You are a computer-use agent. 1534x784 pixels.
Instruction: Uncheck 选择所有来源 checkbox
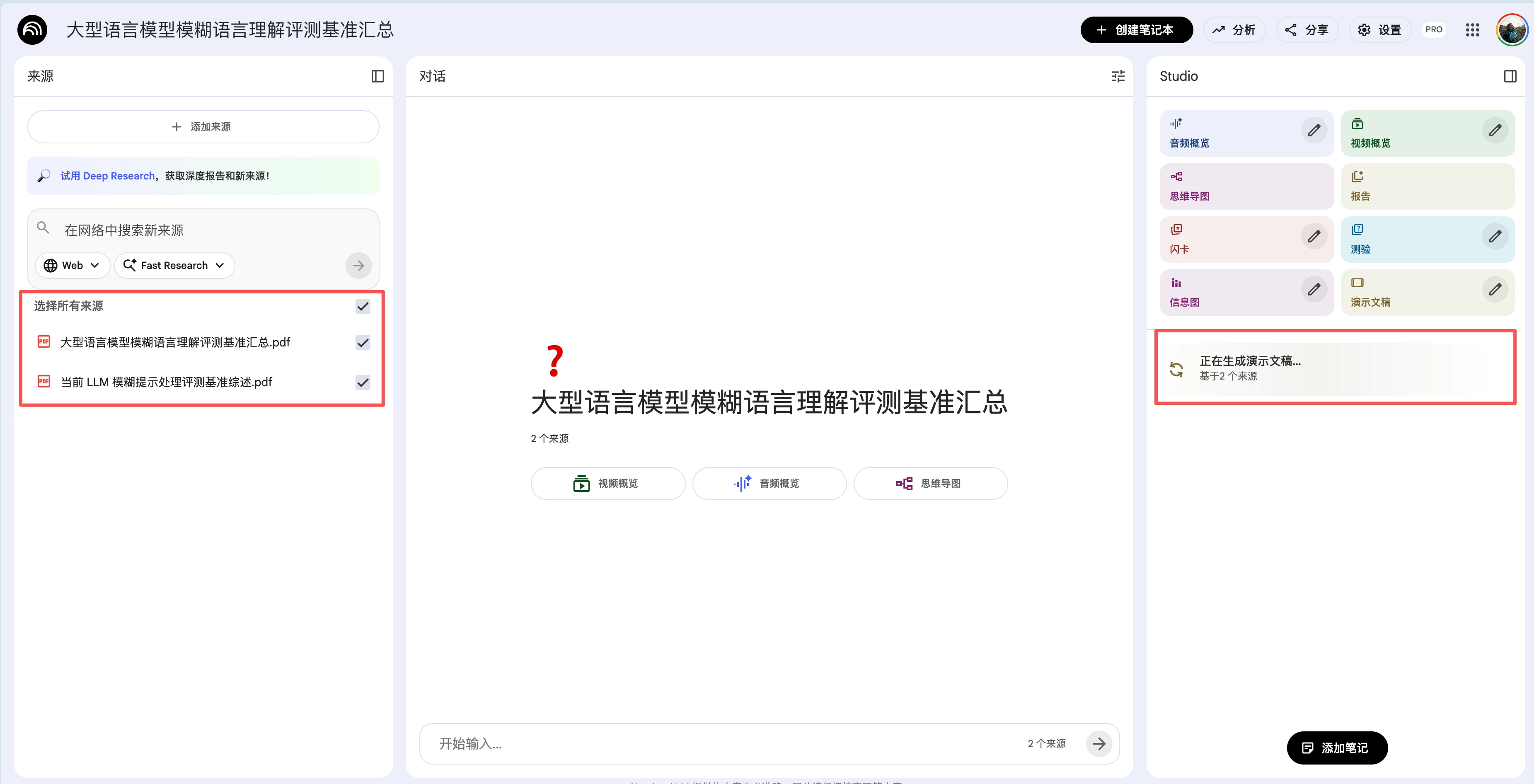(x=363, y=306)
